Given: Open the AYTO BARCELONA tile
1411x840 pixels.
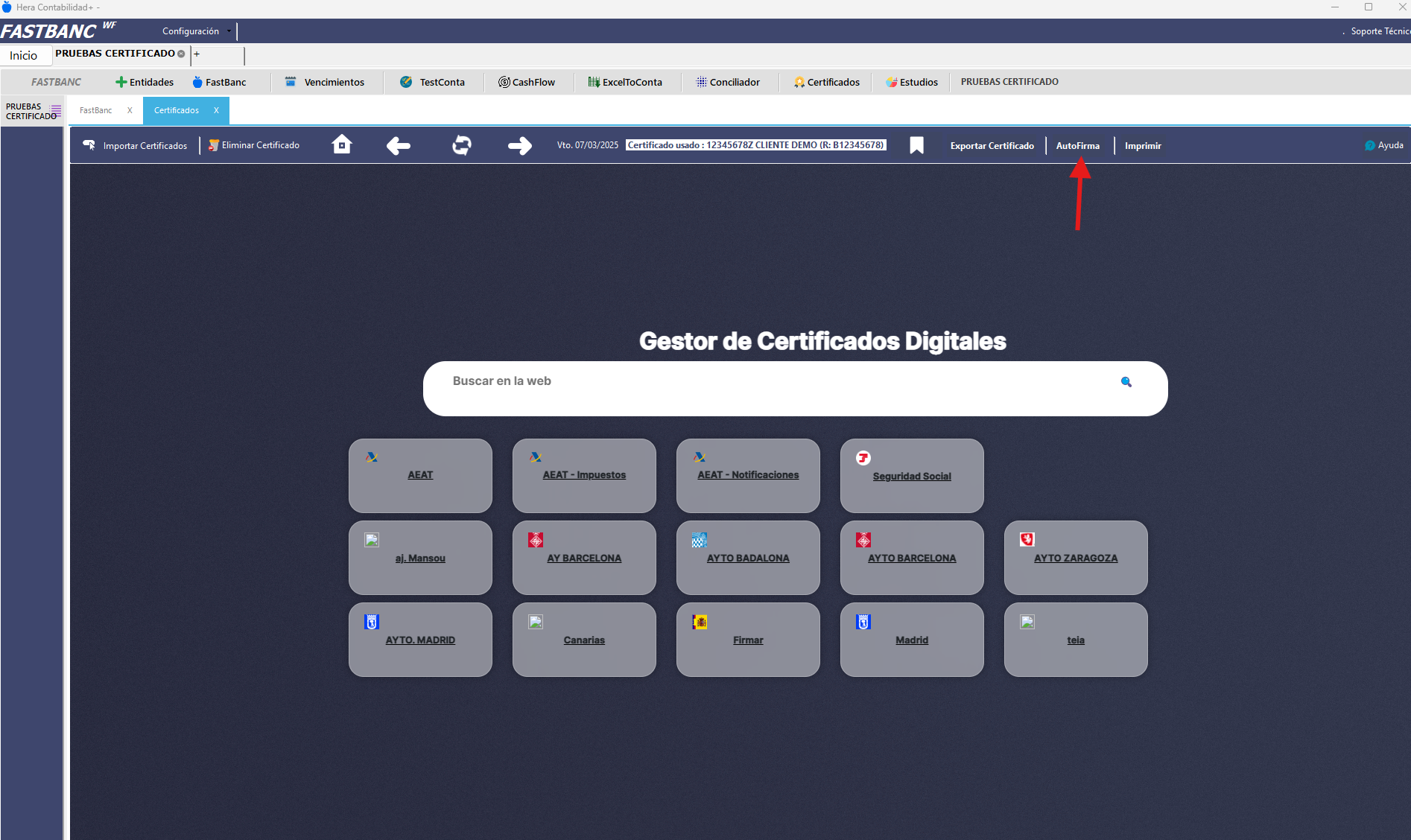Looking at the screenshot, I should click(912, 558).
